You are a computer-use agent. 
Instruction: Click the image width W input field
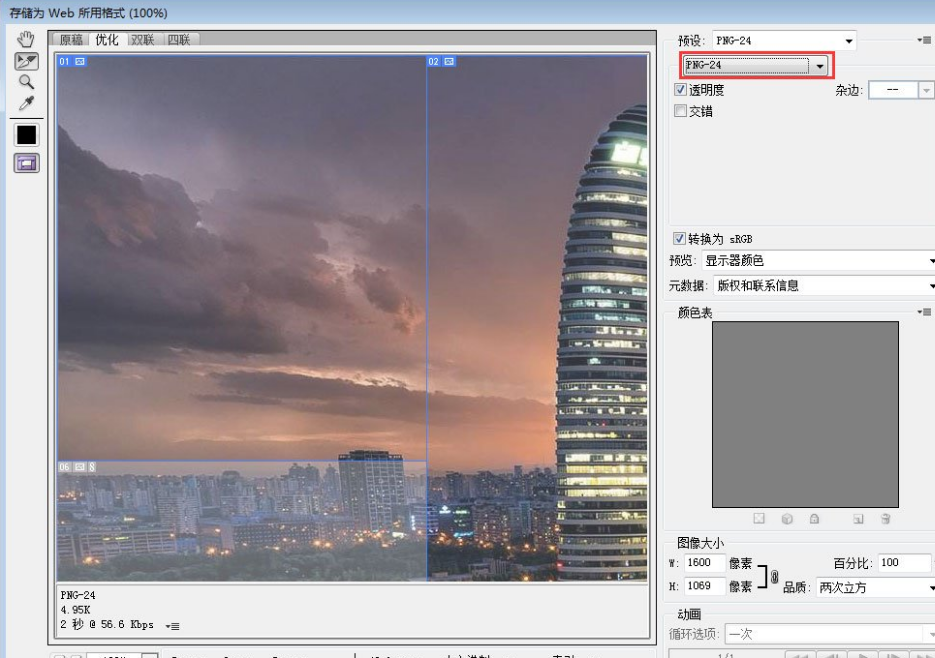[705, 563]
